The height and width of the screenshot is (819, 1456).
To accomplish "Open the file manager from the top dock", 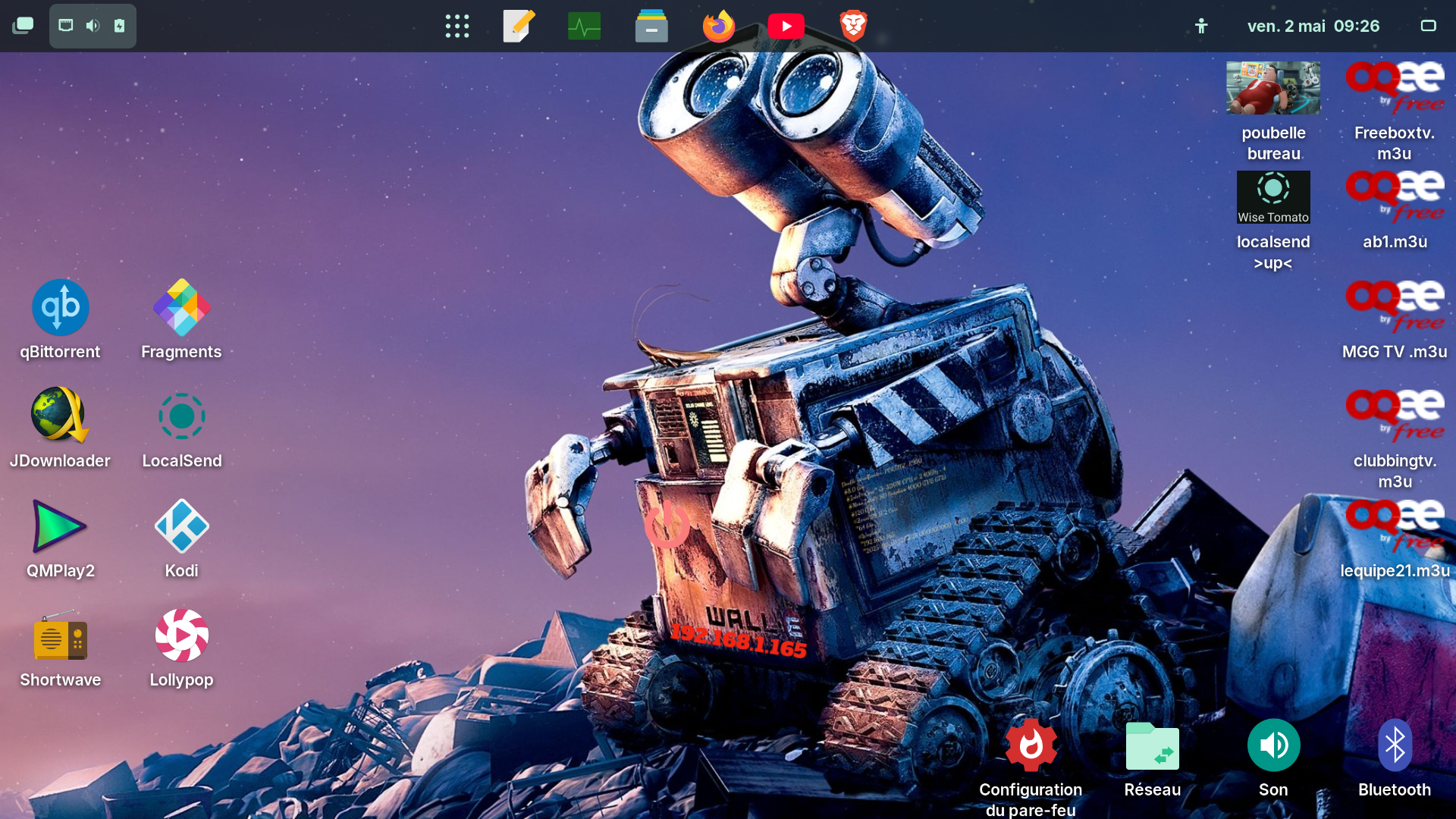I will (x=651, y=26).
